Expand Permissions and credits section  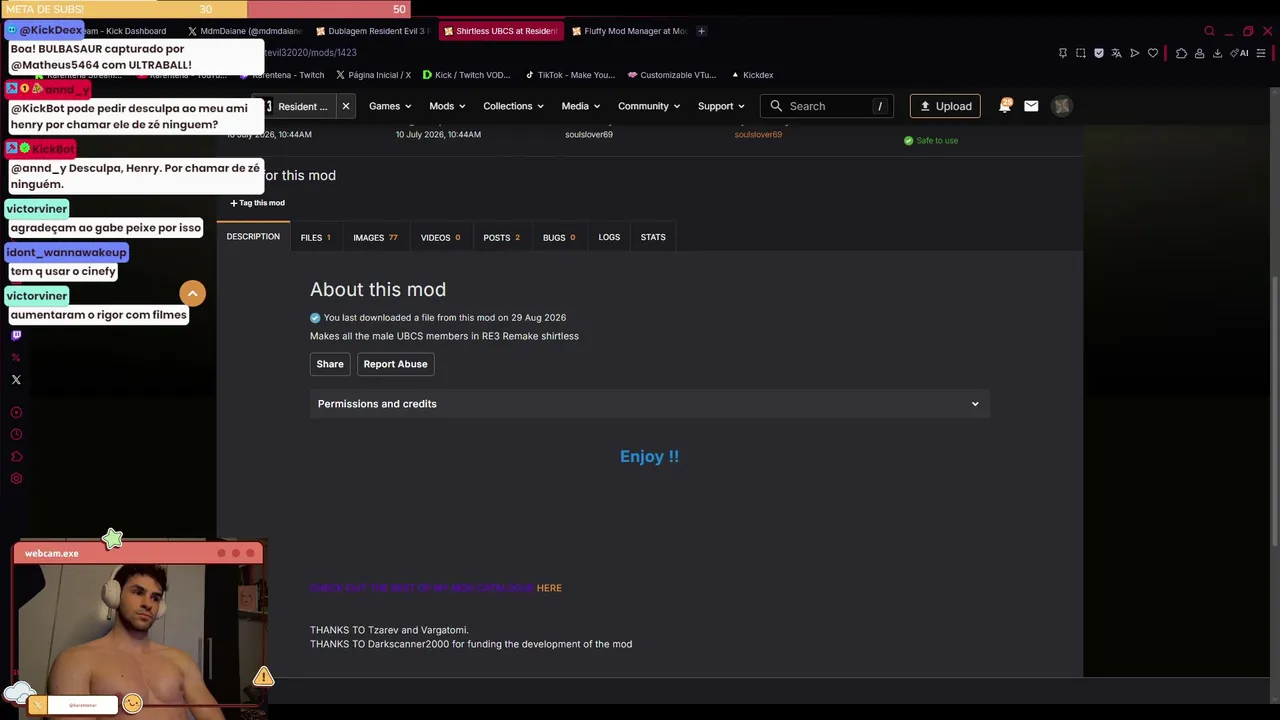649,404
